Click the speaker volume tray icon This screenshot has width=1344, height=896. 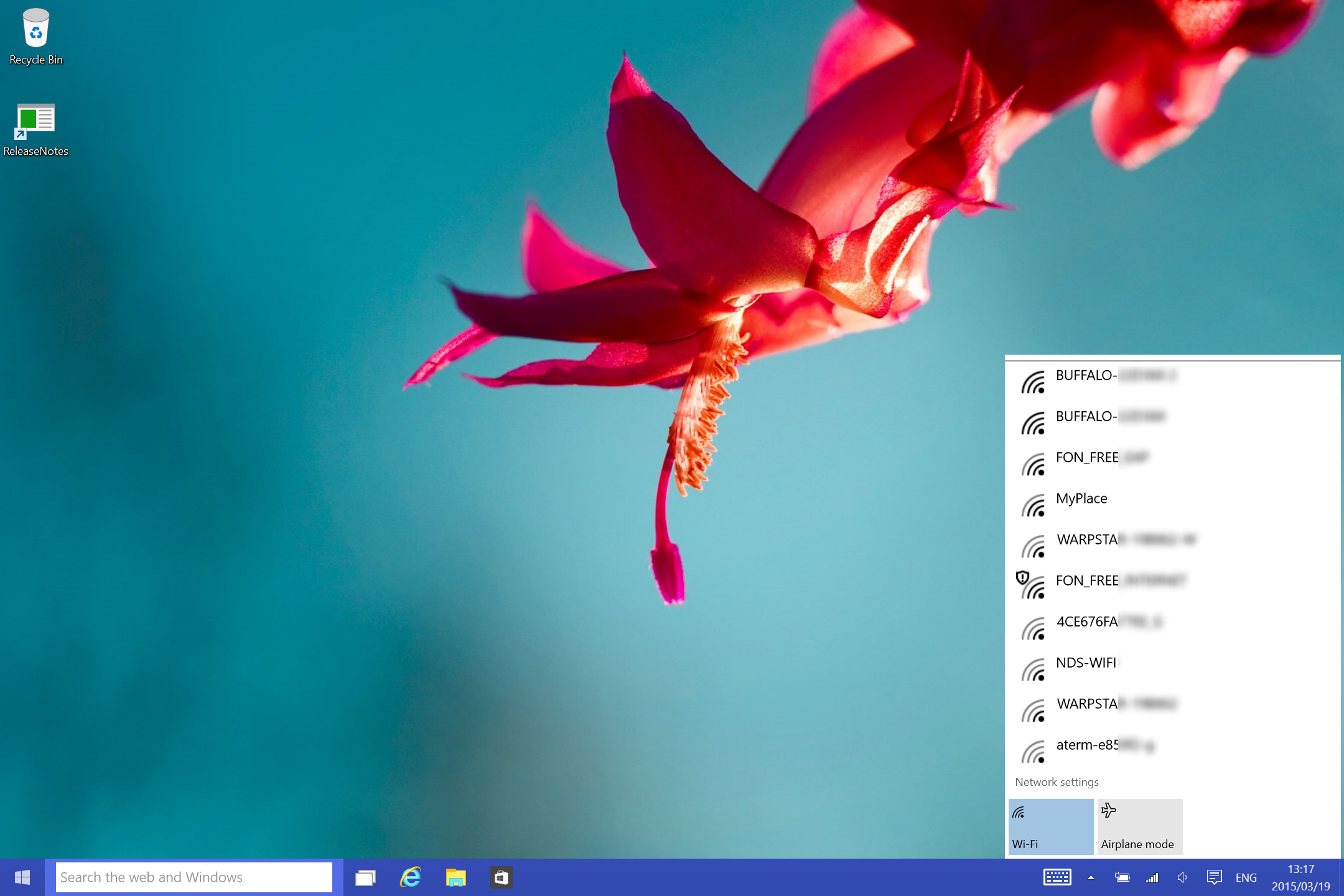pyautogui.click(x=1182, y=877)
